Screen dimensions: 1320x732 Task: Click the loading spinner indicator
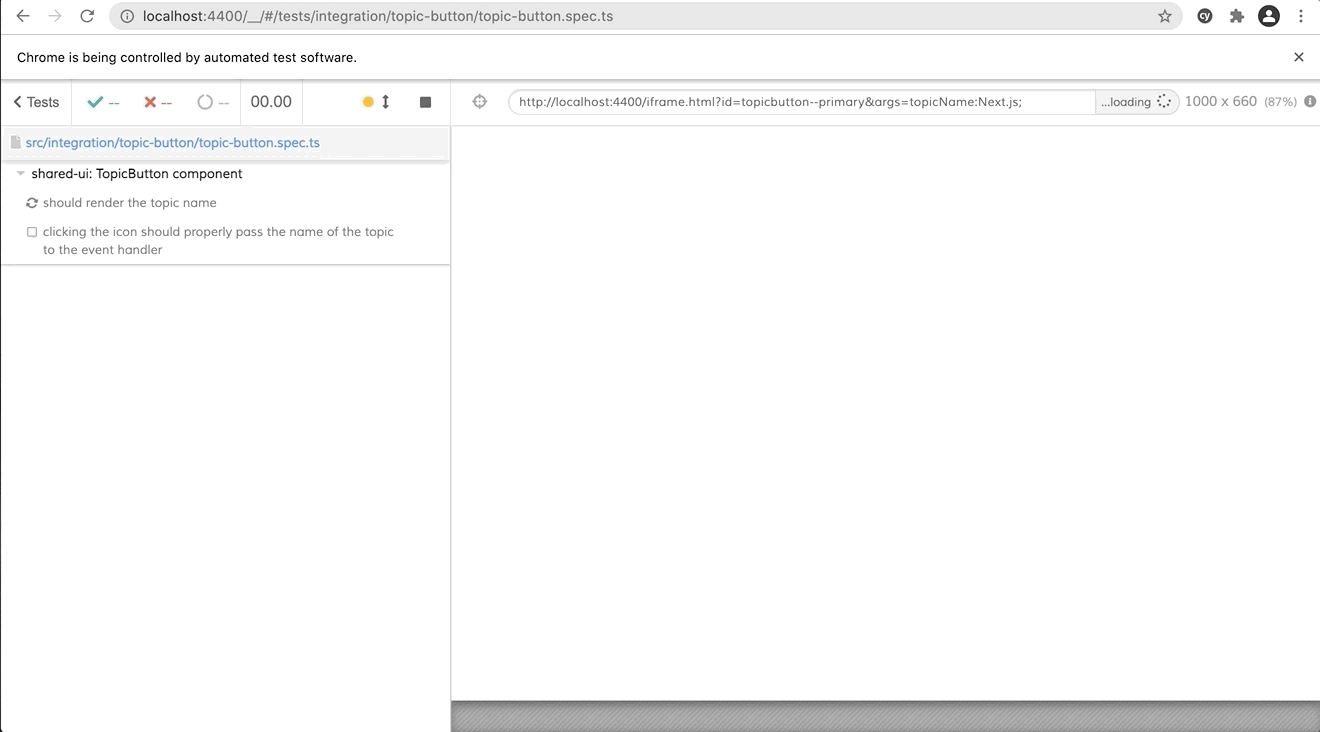click(x=1164, y=102)
